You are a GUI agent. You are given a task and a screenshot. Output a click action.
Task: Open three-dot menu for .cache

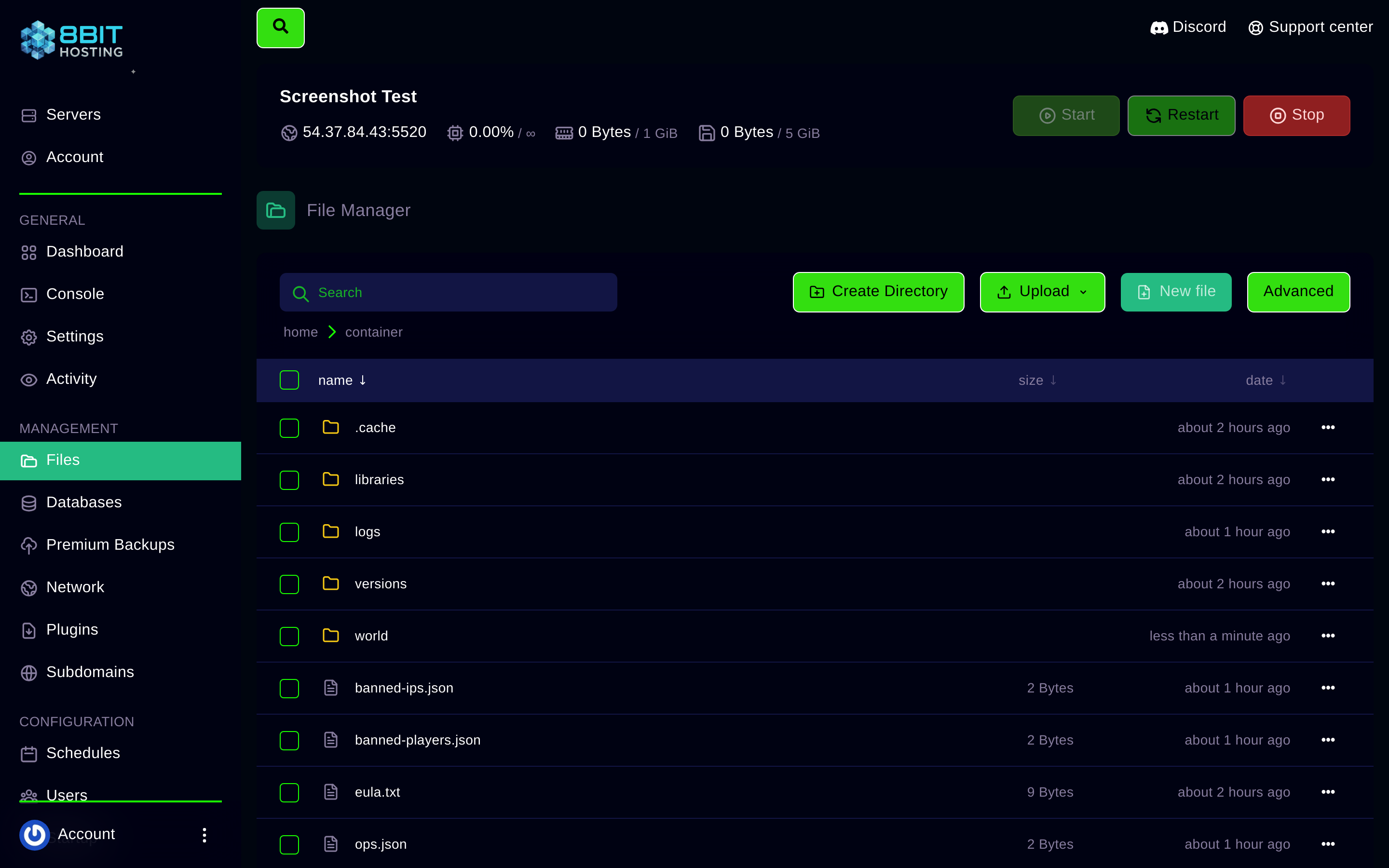click(1328, 428)
